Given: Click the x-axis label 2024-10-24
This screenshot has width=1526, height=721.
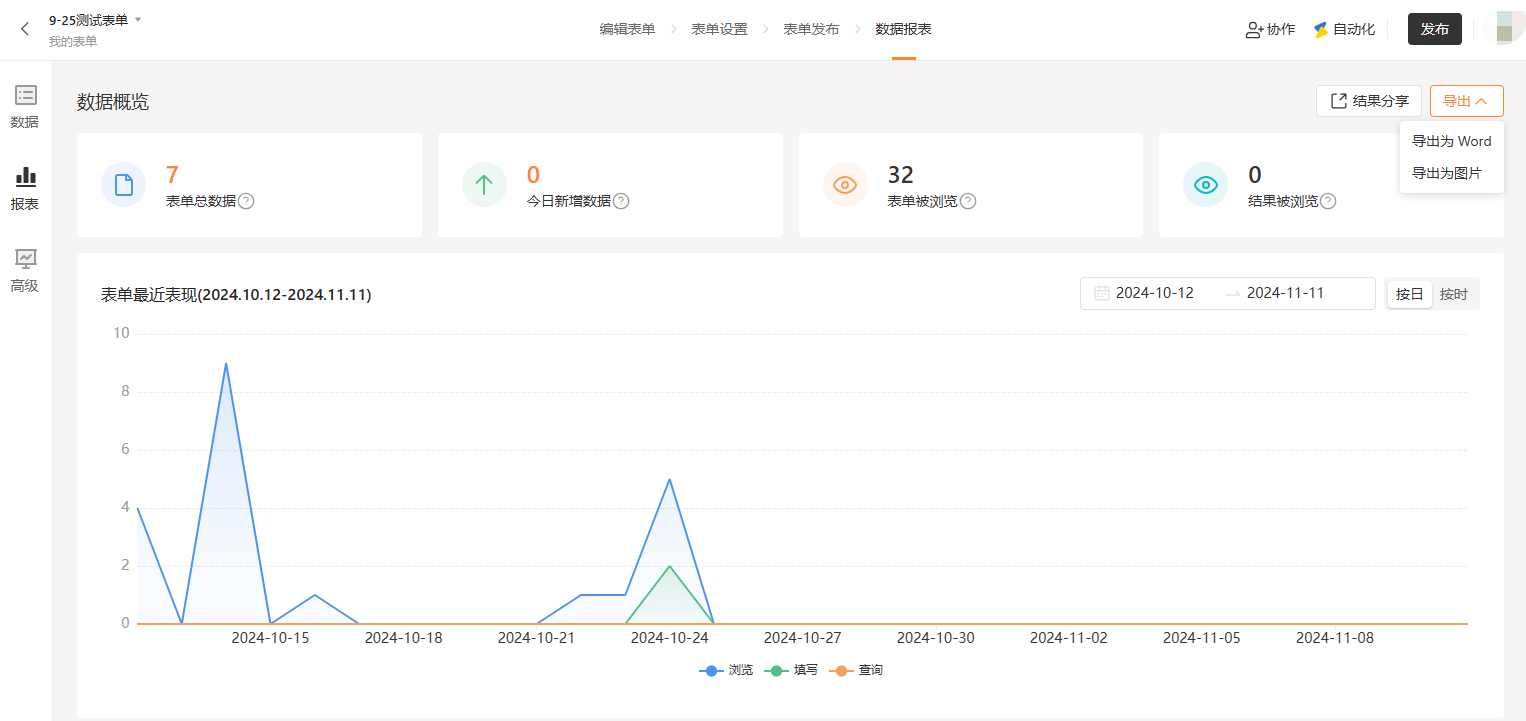Looking at the screenshot, I should [670, 637].
